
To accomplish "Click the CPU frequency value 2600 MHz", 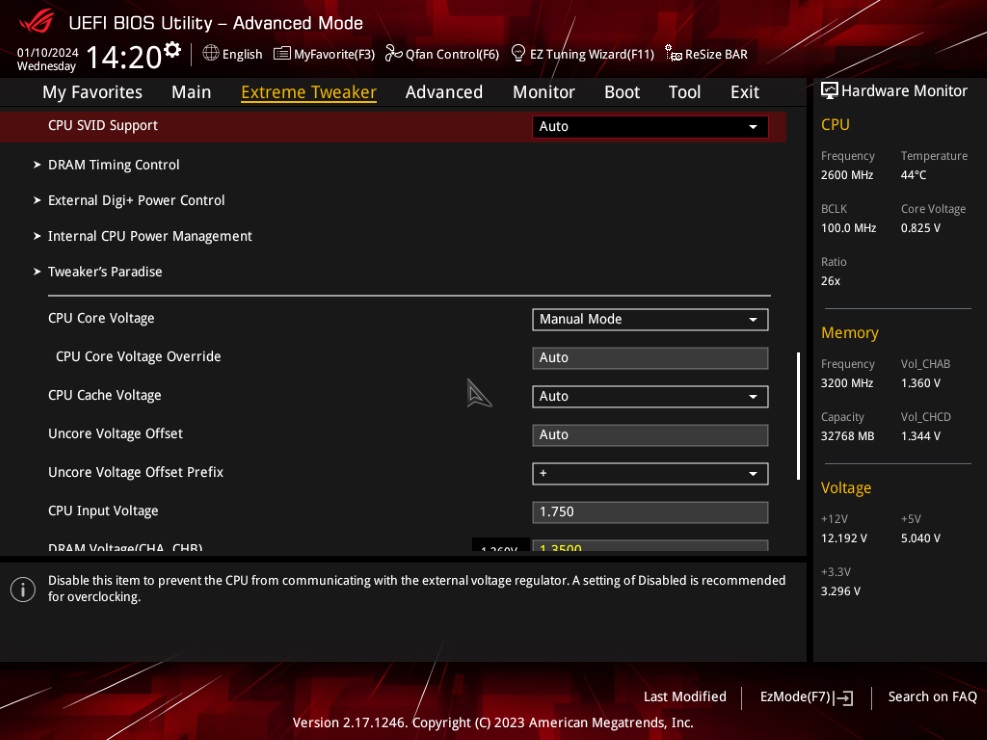I will [x=847, y=175].
